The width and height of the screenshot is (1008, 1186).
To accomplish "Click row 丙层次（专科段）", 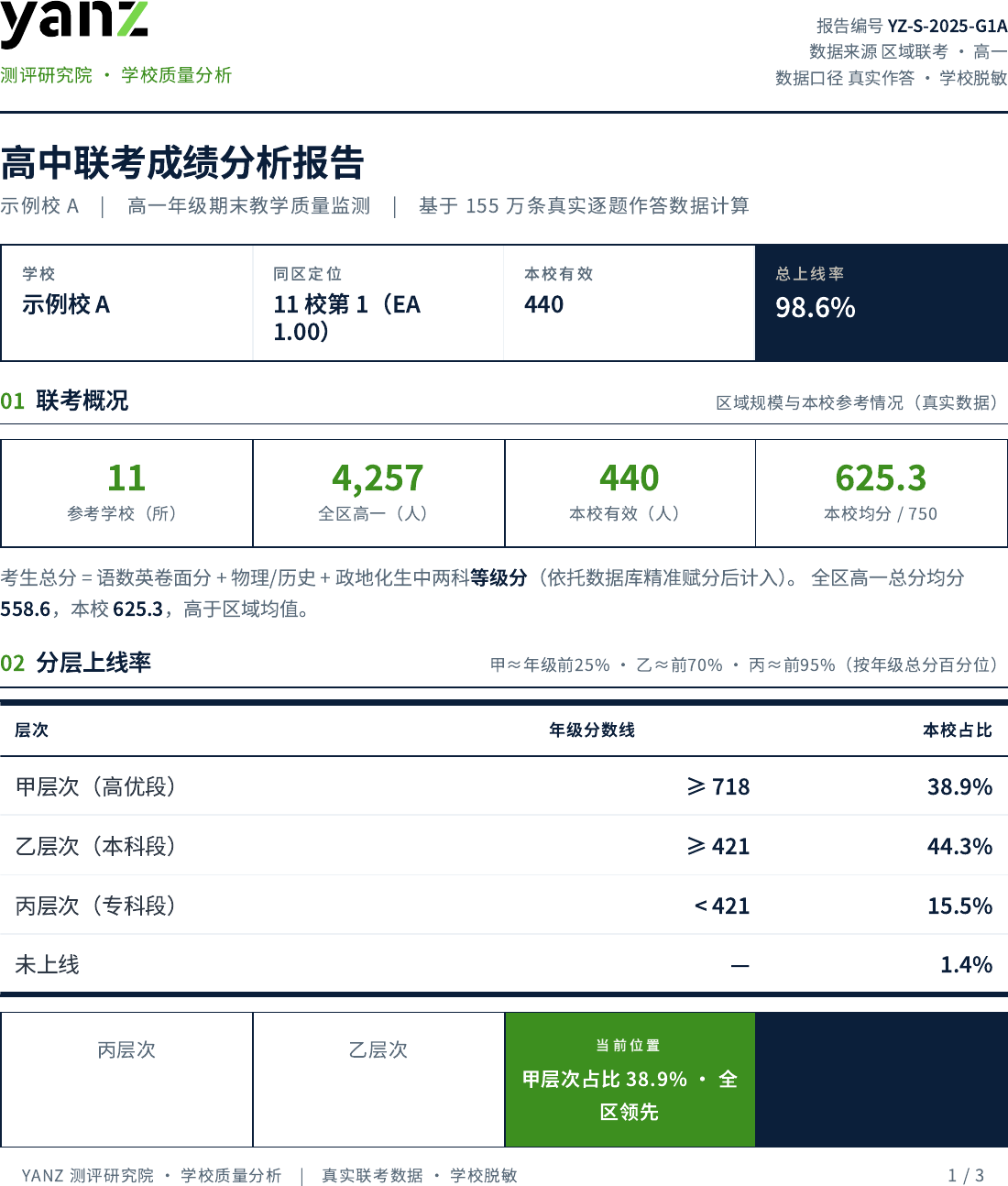I will tap(504, 906).
